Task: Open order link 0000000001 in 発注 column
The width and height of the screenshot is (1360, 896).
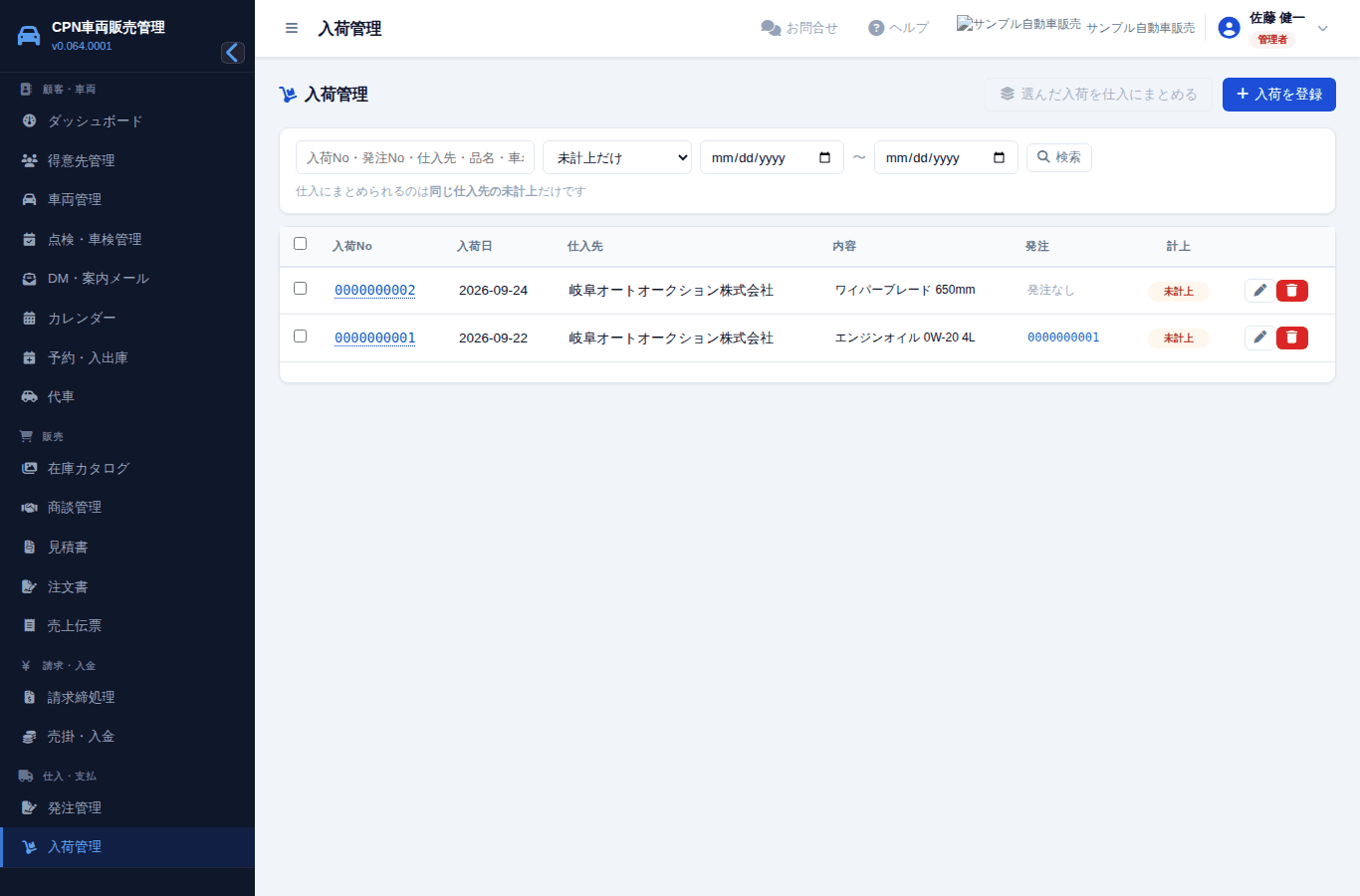Action: click(x=1063, y=337)
